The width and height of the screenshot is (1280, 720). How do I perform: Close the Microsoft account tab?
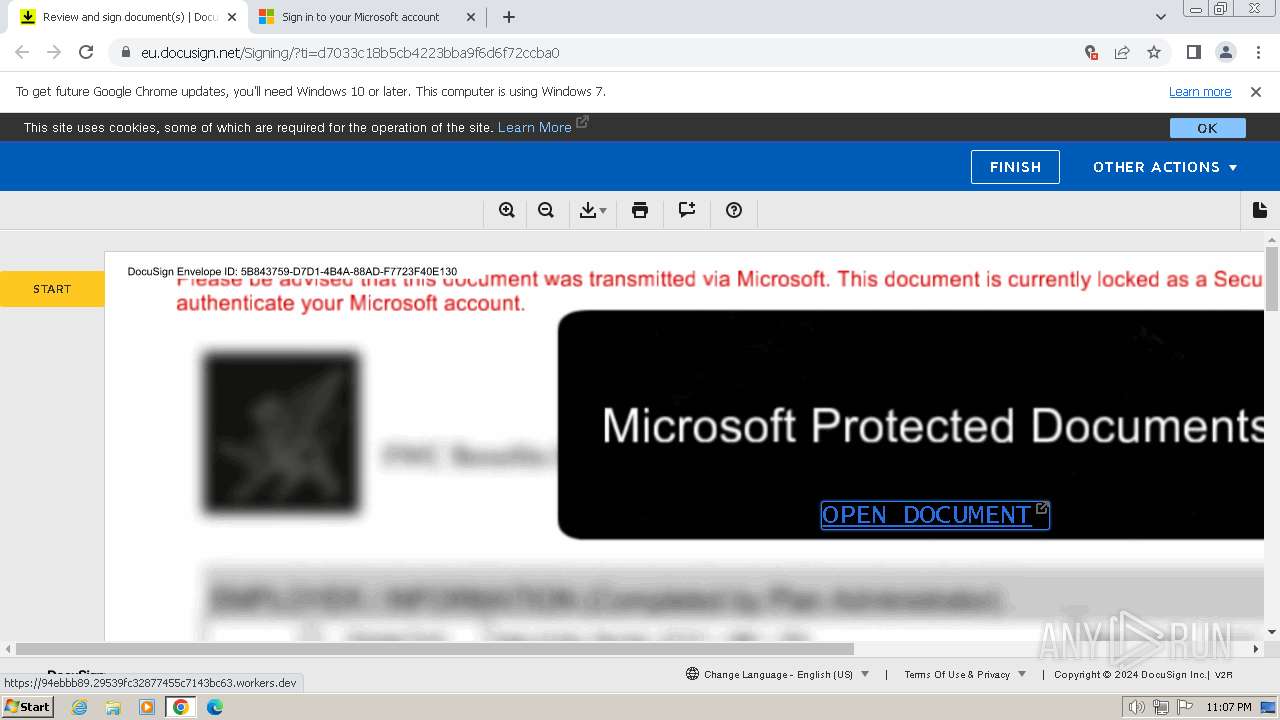pos(471,17)
